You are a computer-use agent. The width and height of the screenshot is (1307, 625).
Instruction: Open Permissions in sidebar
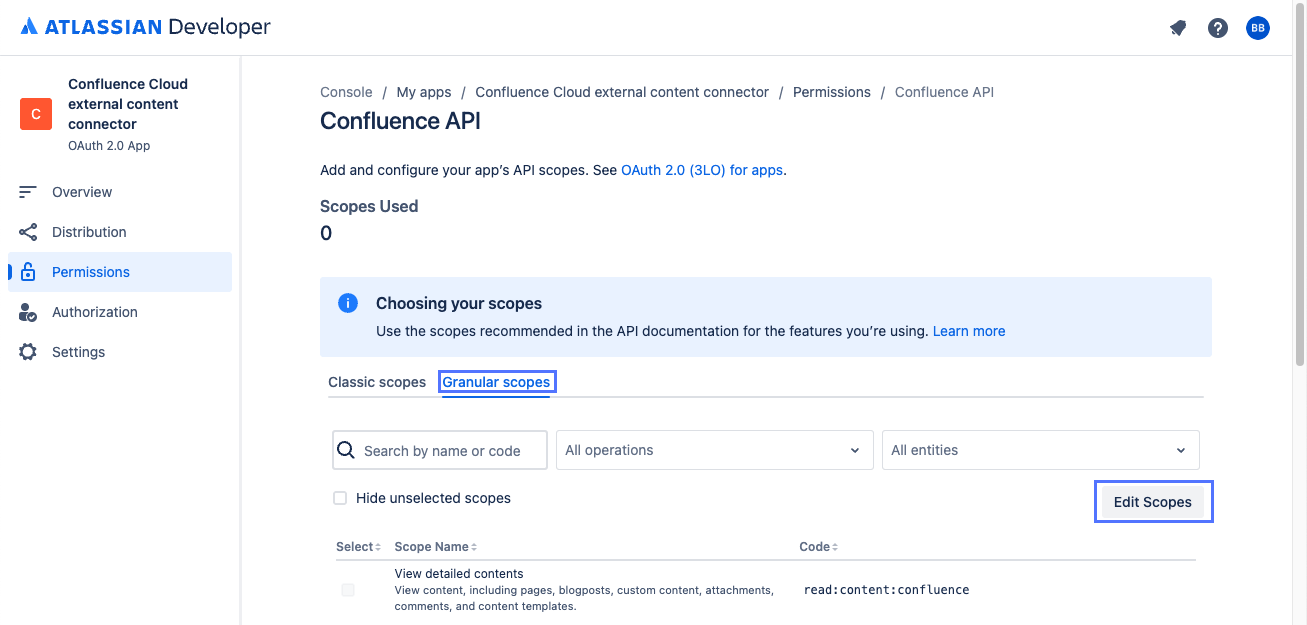pyautogui.click(x=120, y=272)
